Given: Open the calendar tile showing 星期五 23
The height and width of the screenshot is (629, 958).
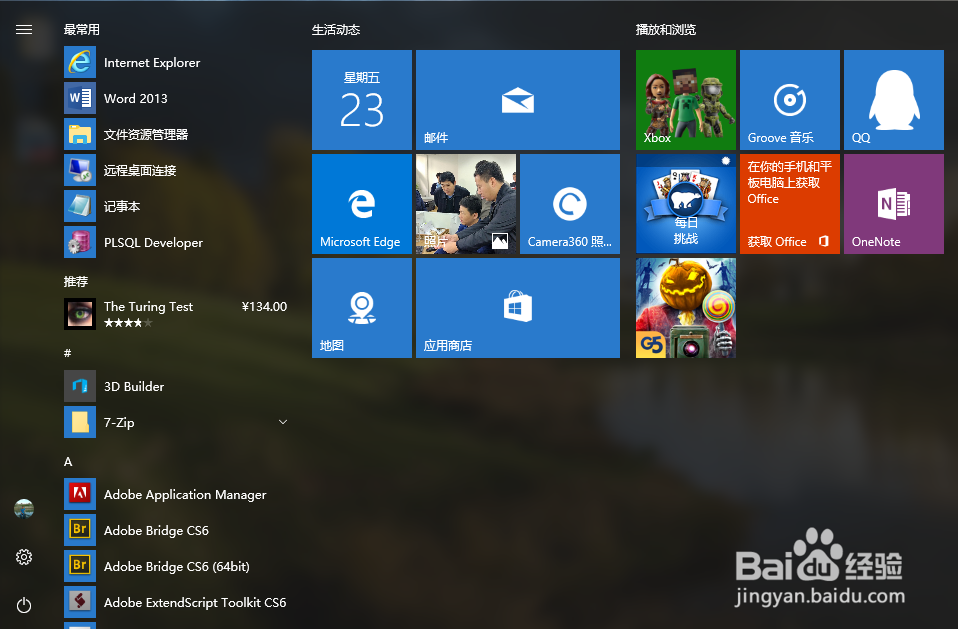Looking at the screenshot, I should pos(362,100).
